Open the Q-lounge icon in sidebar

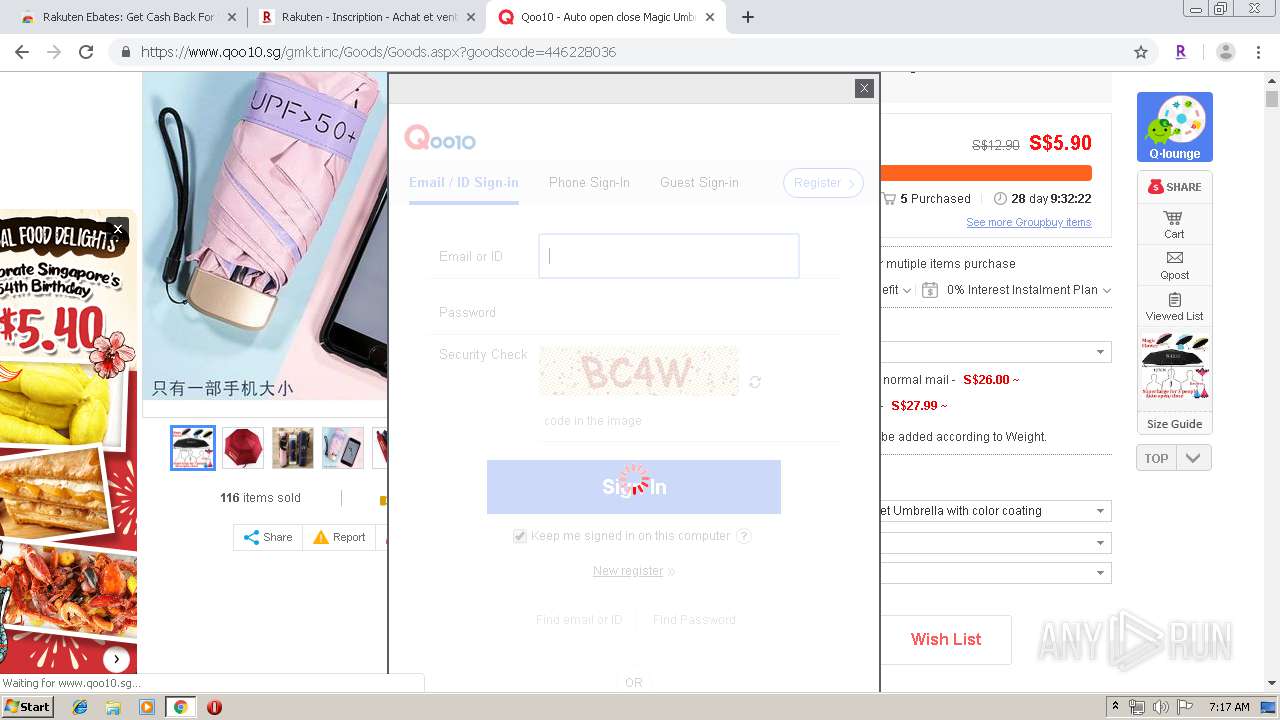click(x=1175, y=127)
